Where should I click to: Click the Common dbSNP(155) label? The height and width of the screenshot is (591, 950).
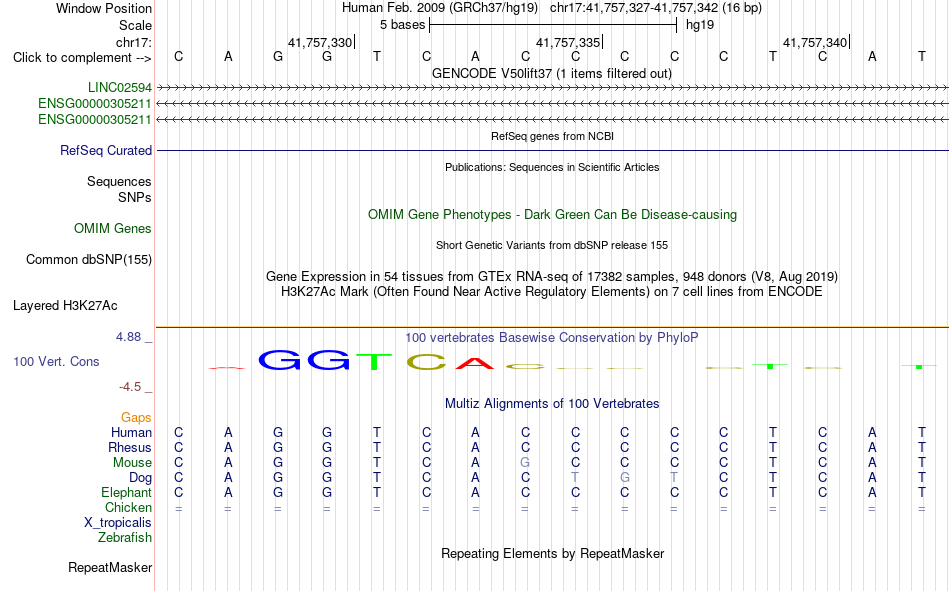89,259
